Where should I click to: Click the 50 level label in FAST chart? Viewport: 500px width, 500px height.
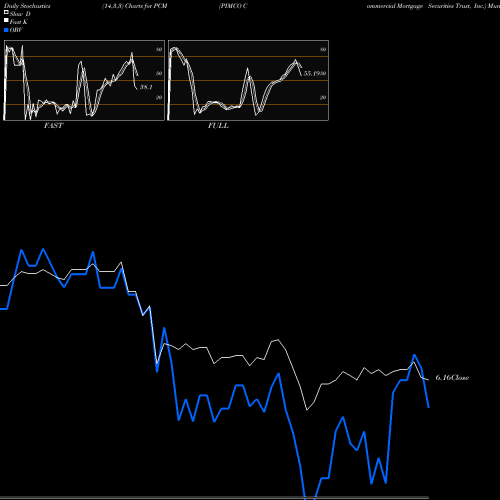coord(159,73)
